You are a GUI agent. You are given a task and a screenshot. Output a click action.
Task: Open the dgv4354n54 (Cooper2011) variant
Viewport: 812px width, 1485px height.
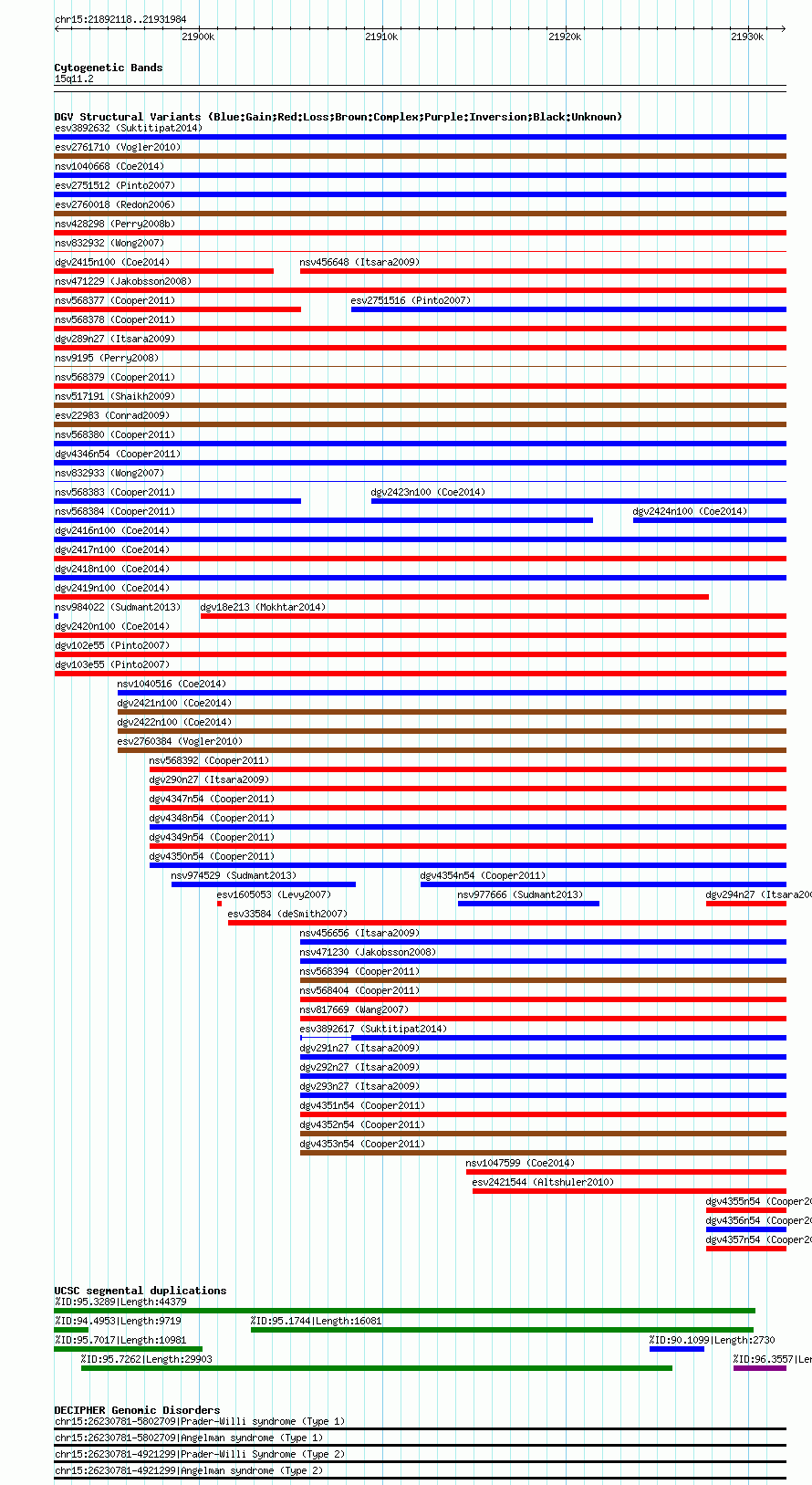click(x=483, y=875)
